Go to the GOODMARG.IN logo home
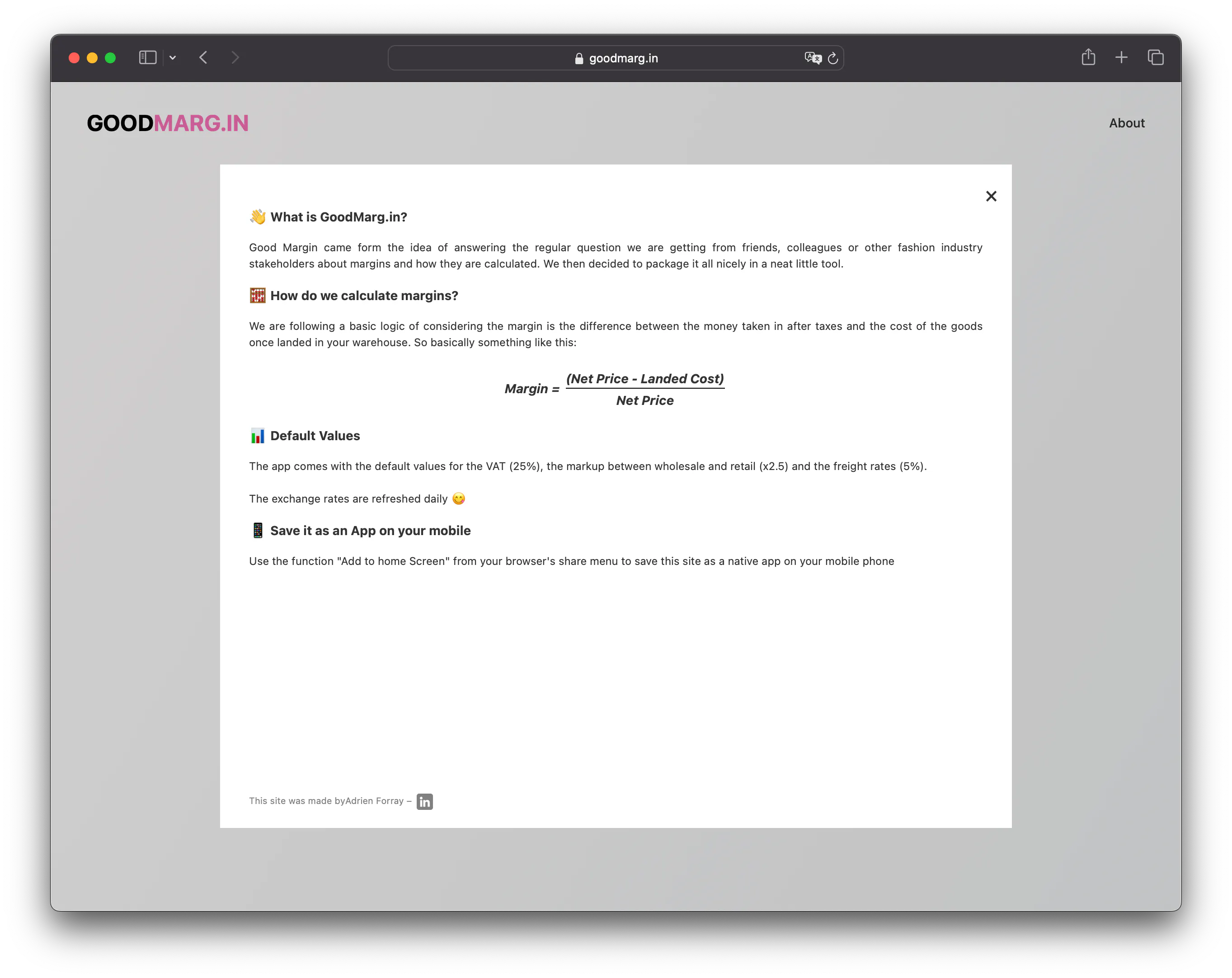 point(168,123)
